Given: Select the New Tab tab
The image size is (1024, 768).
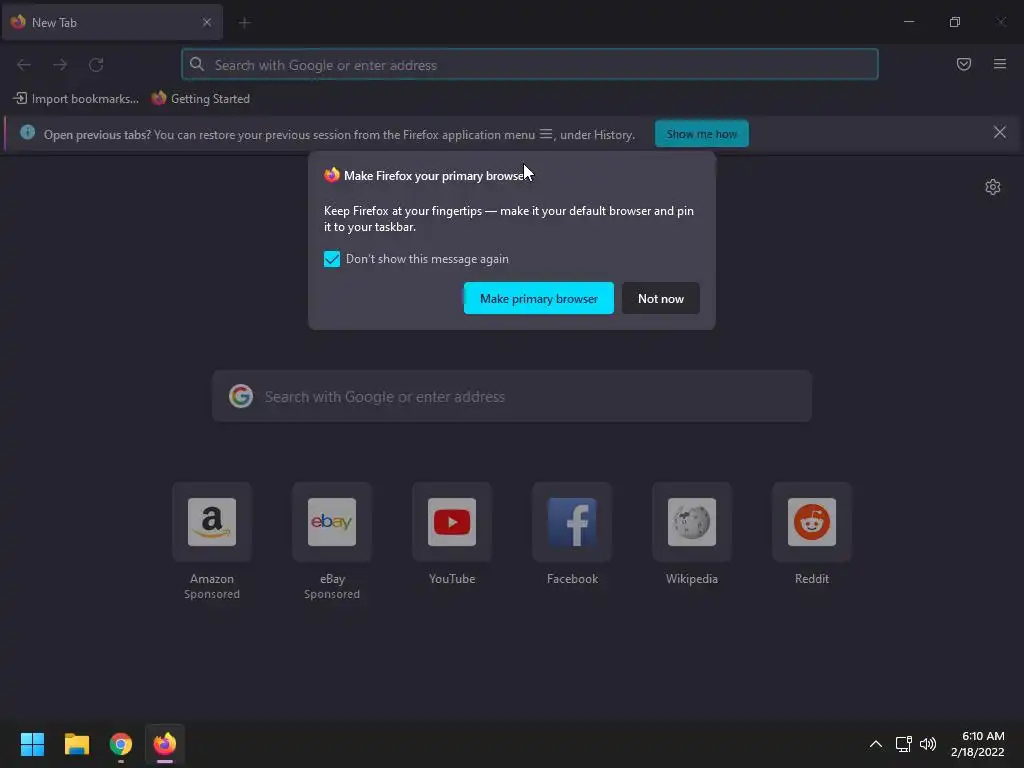Looking at the screenshot, I should pos(112,22).
